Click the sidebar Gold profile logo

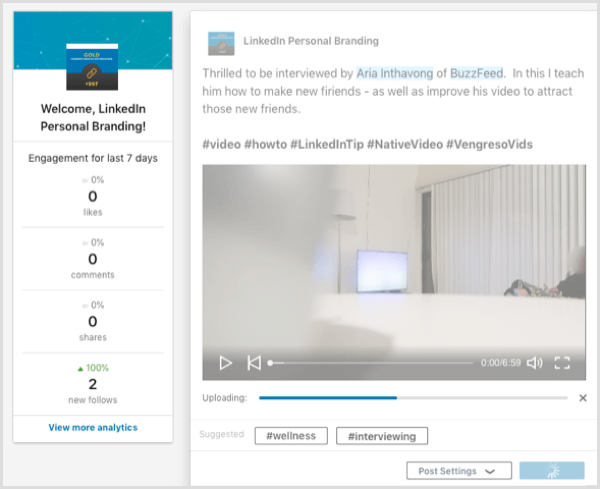tap(92, 67)
